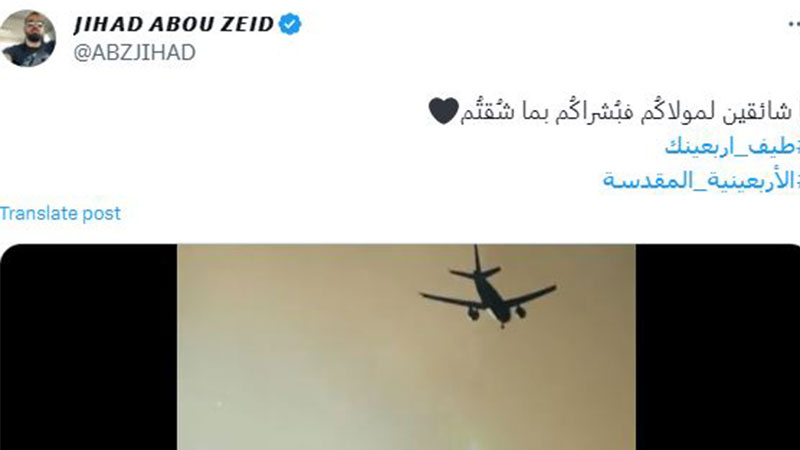
Task: Click the video's left black letterbox bar
Action: (89, 347)
